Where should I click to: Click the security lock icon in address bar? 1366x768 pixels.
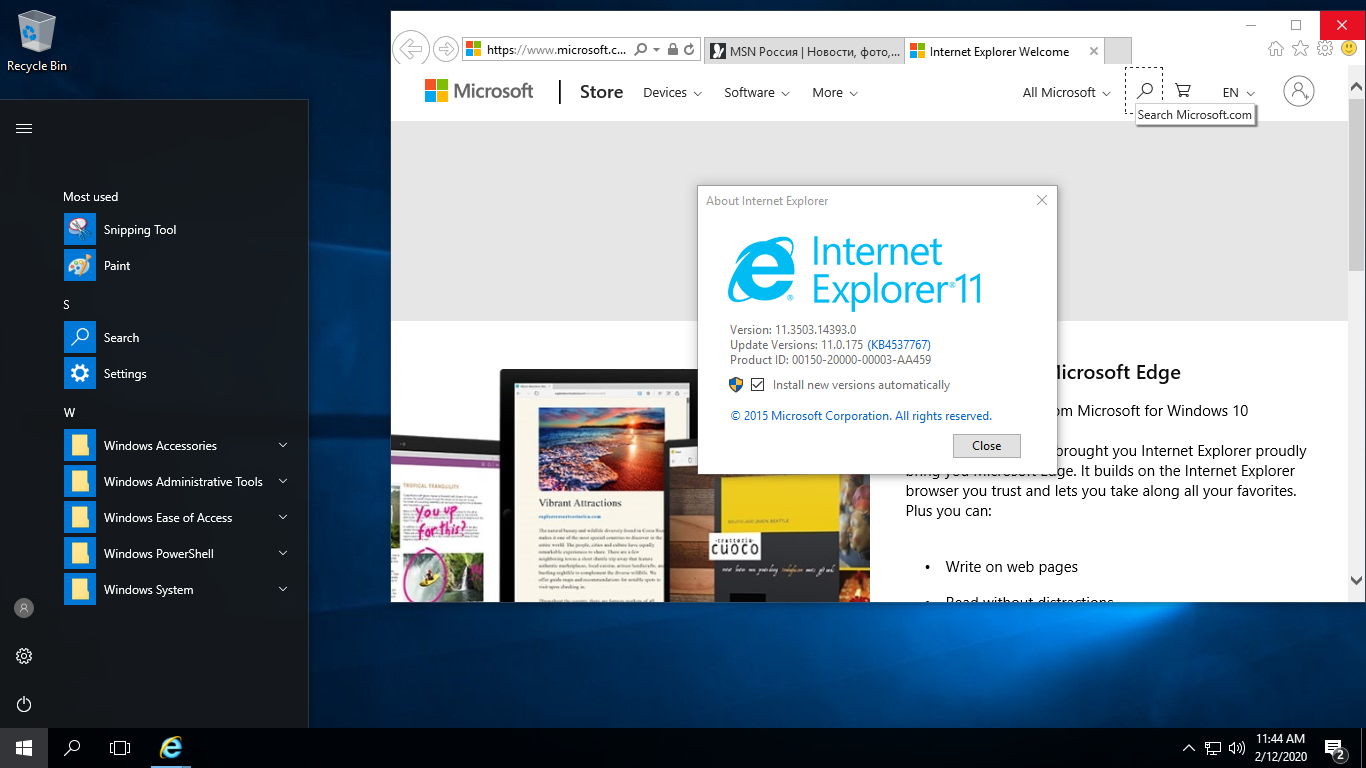coord(673,49)
